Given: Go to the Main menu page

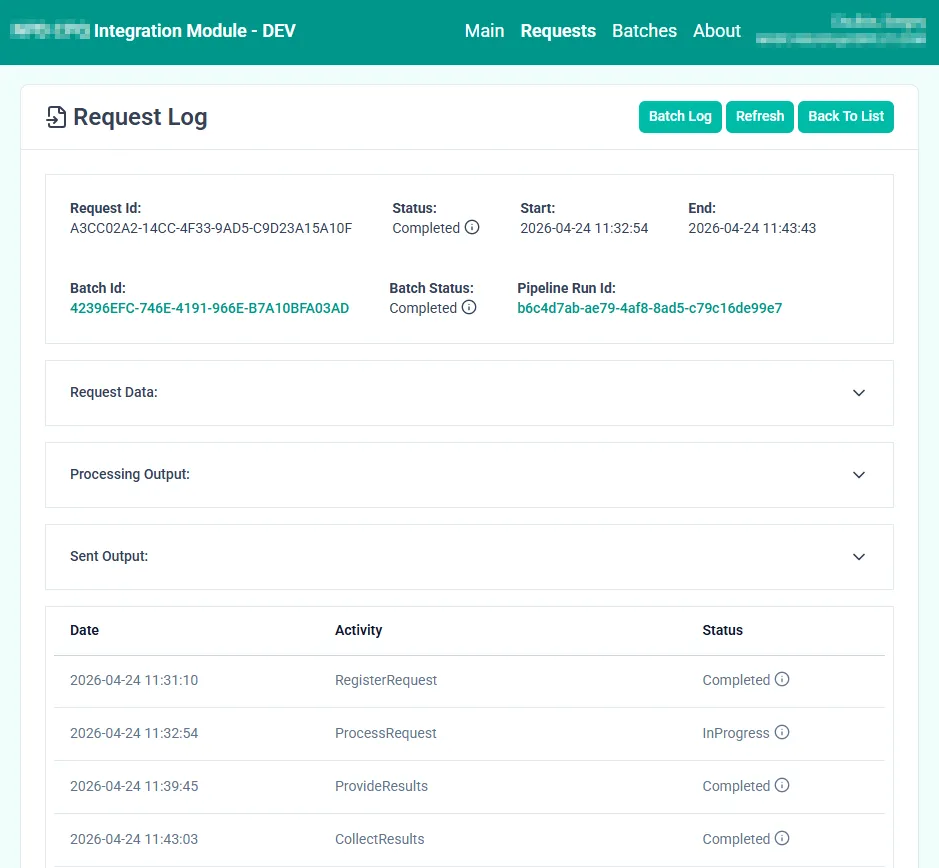Looking at the screenshot, I should click(484, 31).
